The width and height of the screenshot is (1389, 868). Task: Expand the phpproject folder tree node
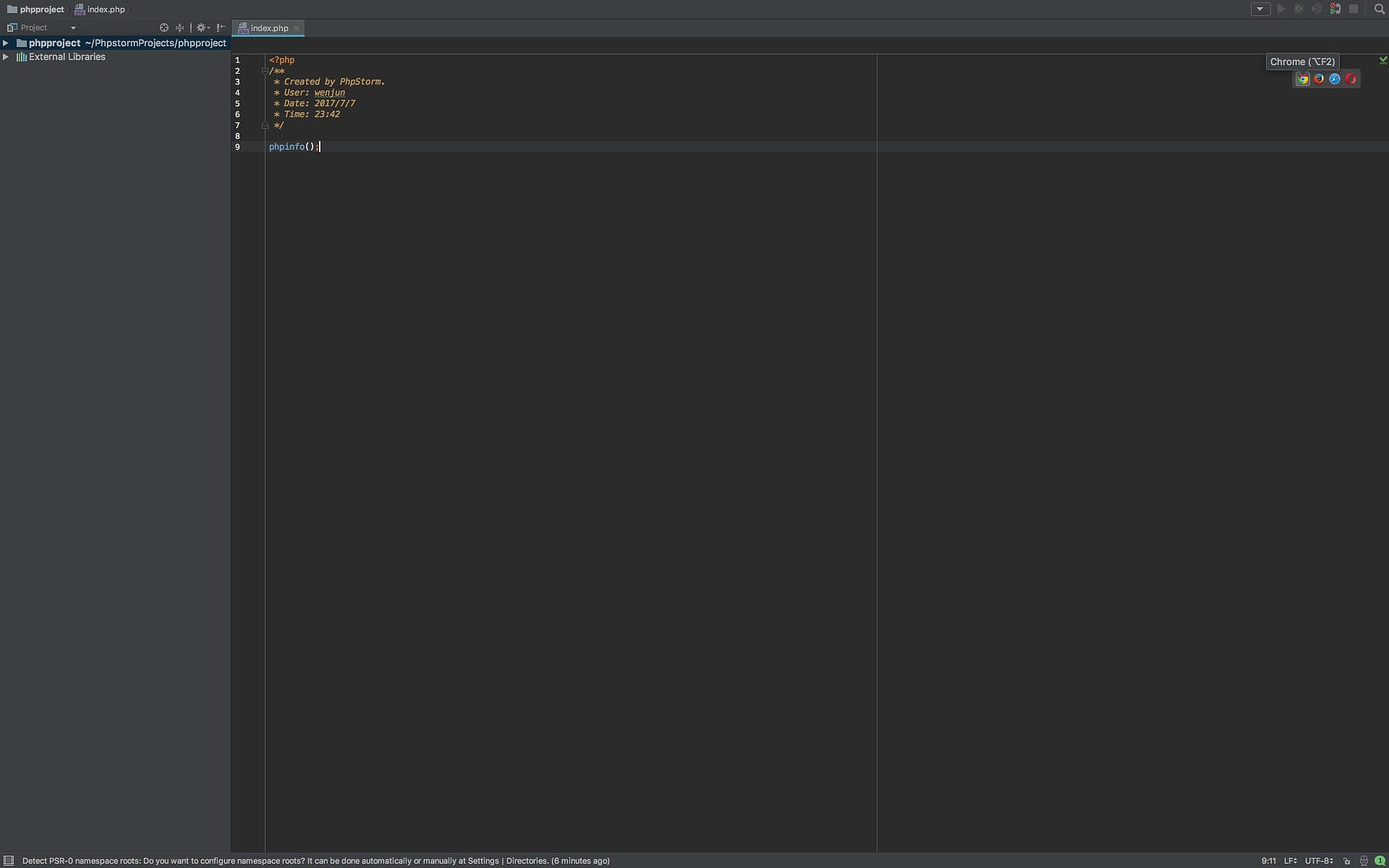(x=6, y=43)
